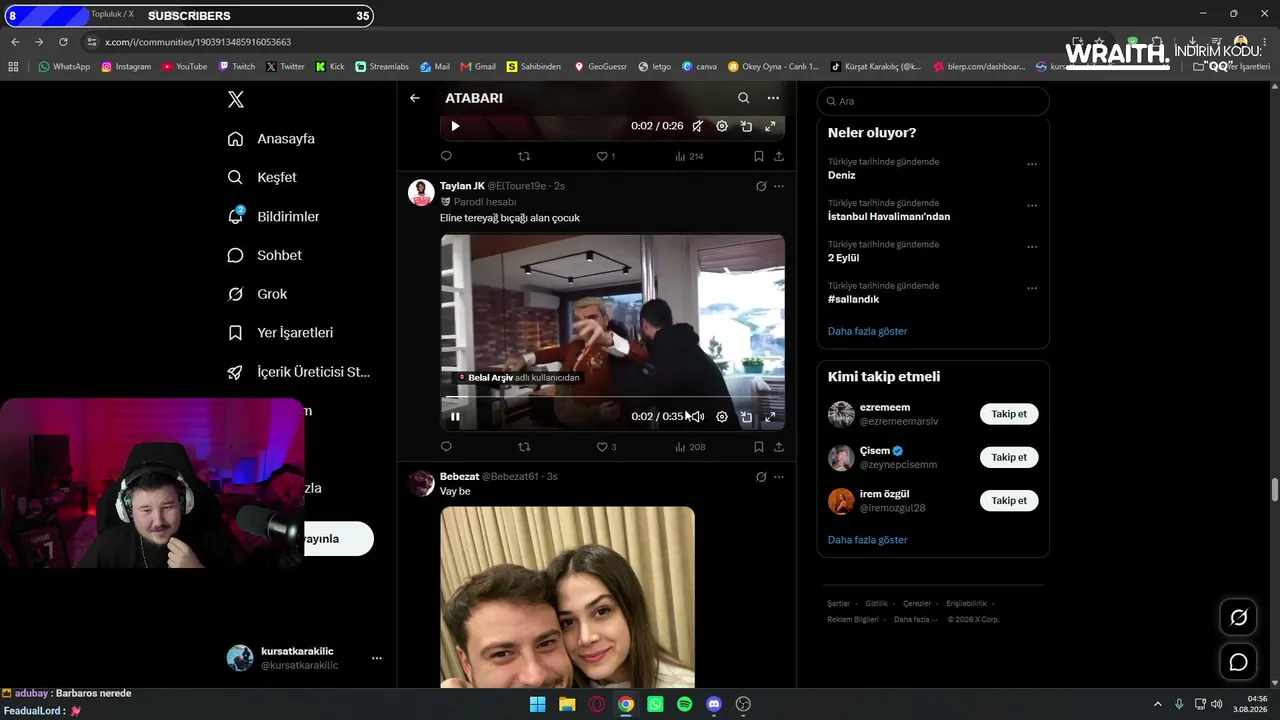Image resolution: width=1280 pixels, height=720 pixels.
Task: Reload the page in Chrome
Action: point(63,42)
